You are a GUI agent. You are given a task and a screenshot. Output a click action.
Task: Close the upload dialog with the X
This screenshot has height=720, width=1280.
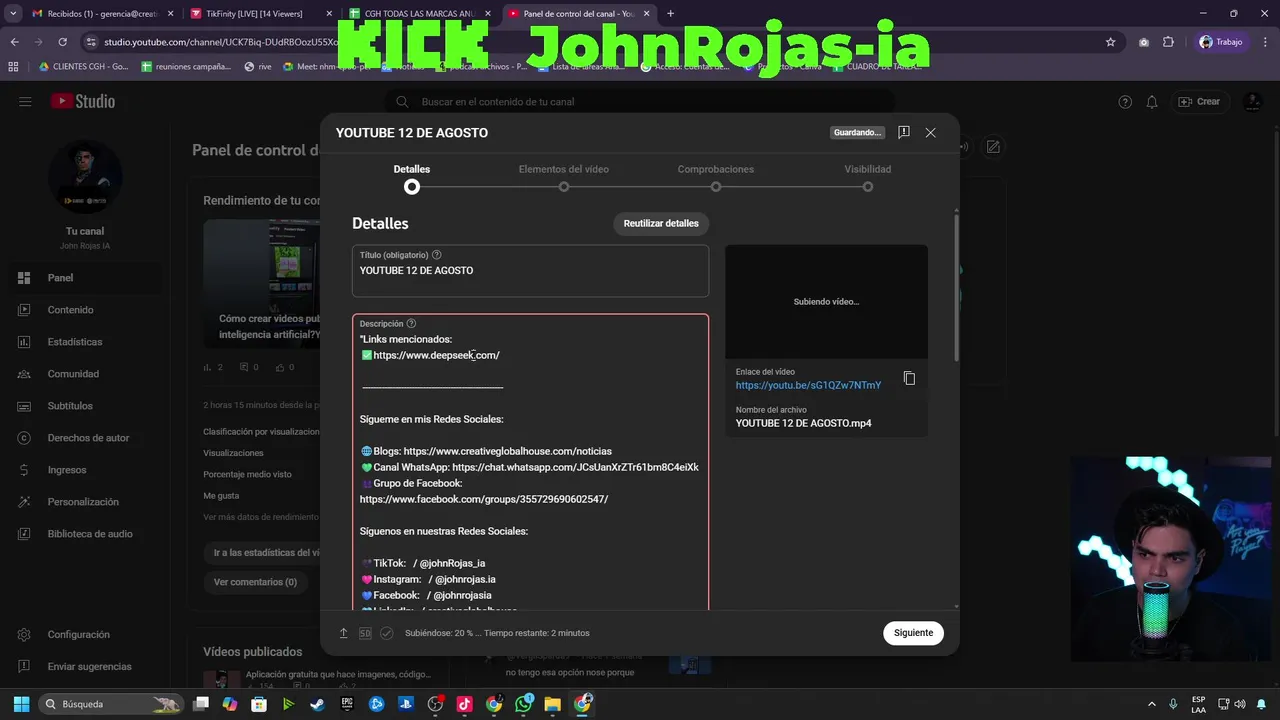931,132
